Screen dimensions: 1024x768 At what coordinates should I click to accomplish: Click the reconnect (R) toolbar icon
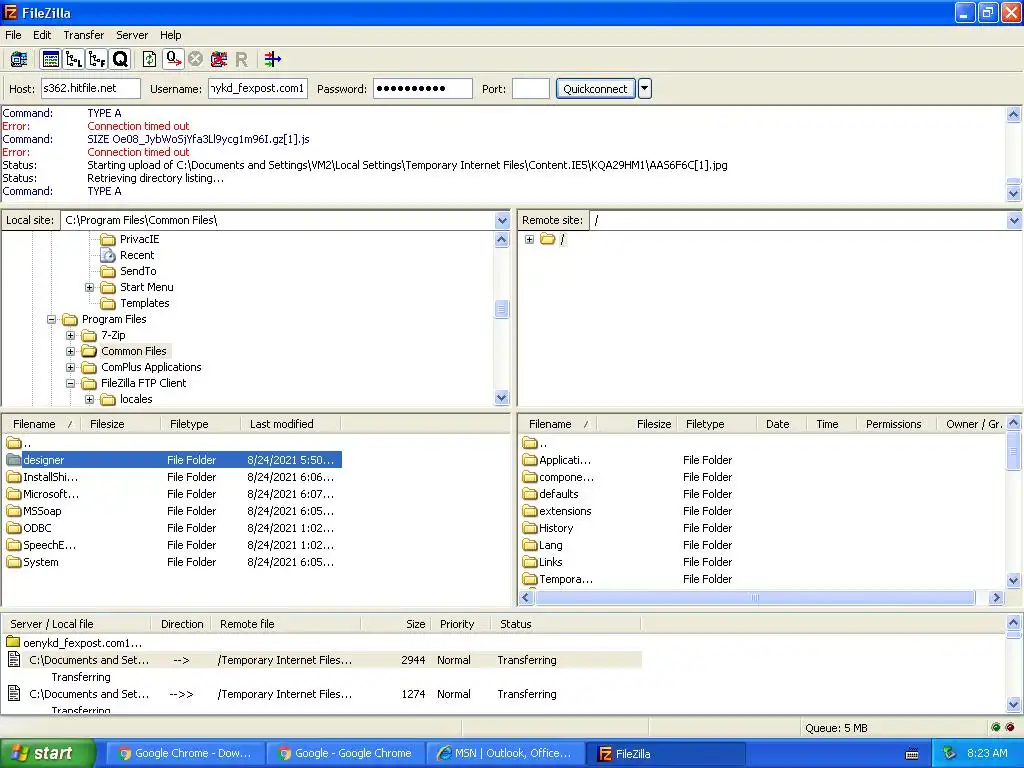[x=241, y=59]
